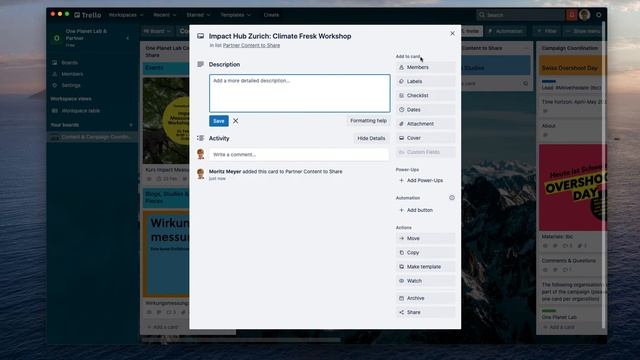Open the Labels option

(x=425, y=81)
